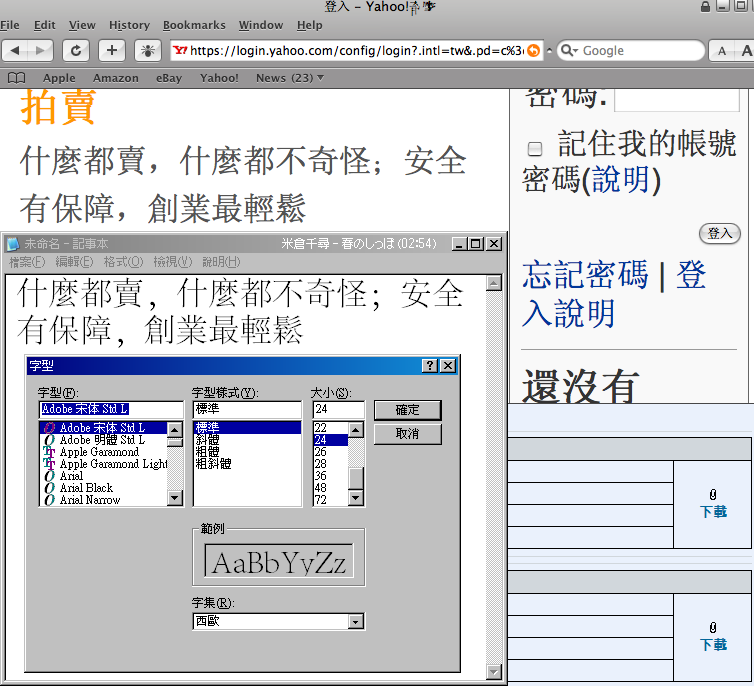Click the 取消 button in font dialog
Screen dimensions: 754x686
pos(407,434)
